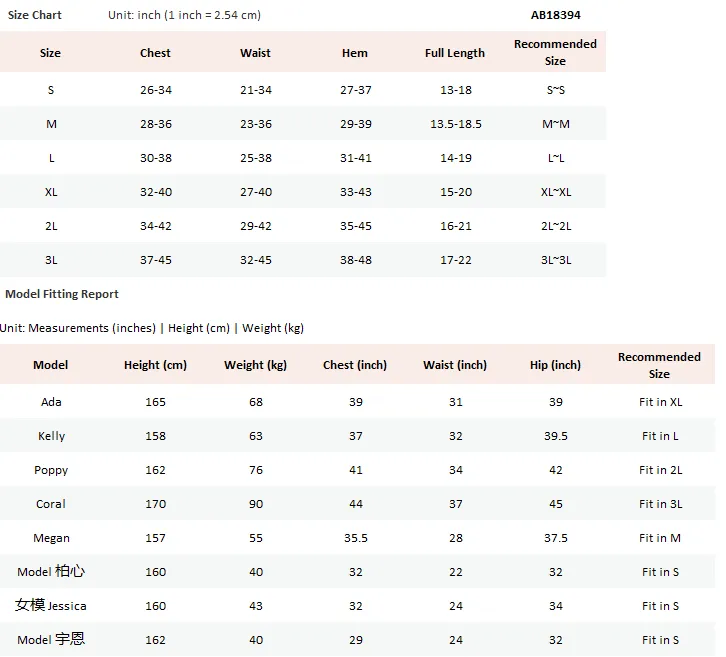This screenshot has width=726, height=657.
Task: Click the Chest column header in size chart
Action: coord(155,53)
